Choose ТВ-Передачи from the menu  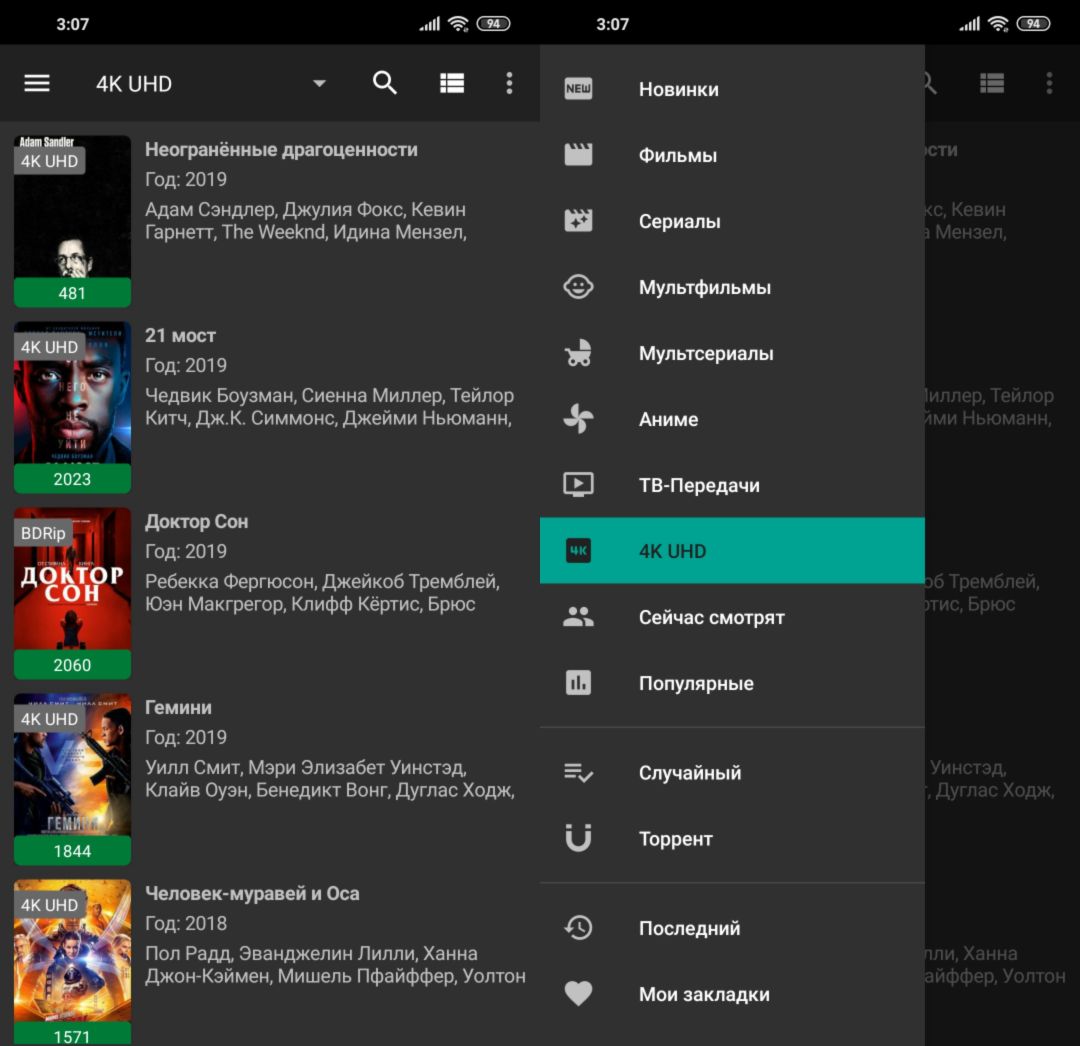699,486
